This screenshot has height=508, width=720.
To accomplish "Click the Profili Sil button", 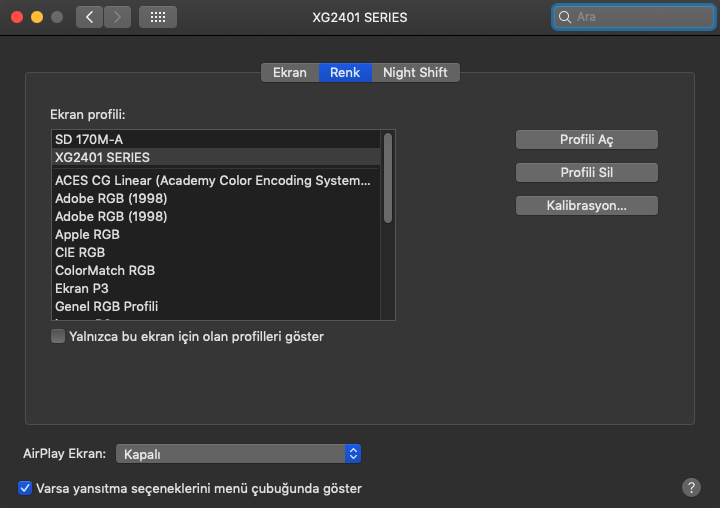I will [x=586, y=172].
